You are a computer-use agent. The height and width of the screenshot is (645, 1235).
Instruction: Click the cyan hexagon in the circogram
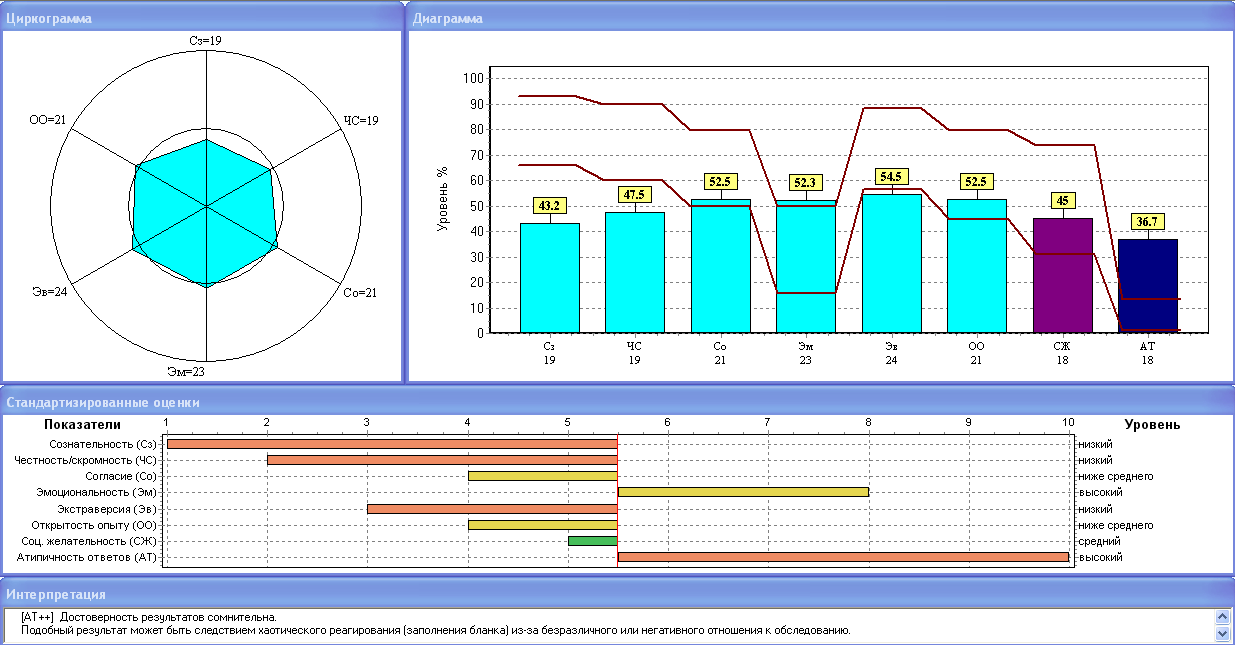(x=205, y=214)
